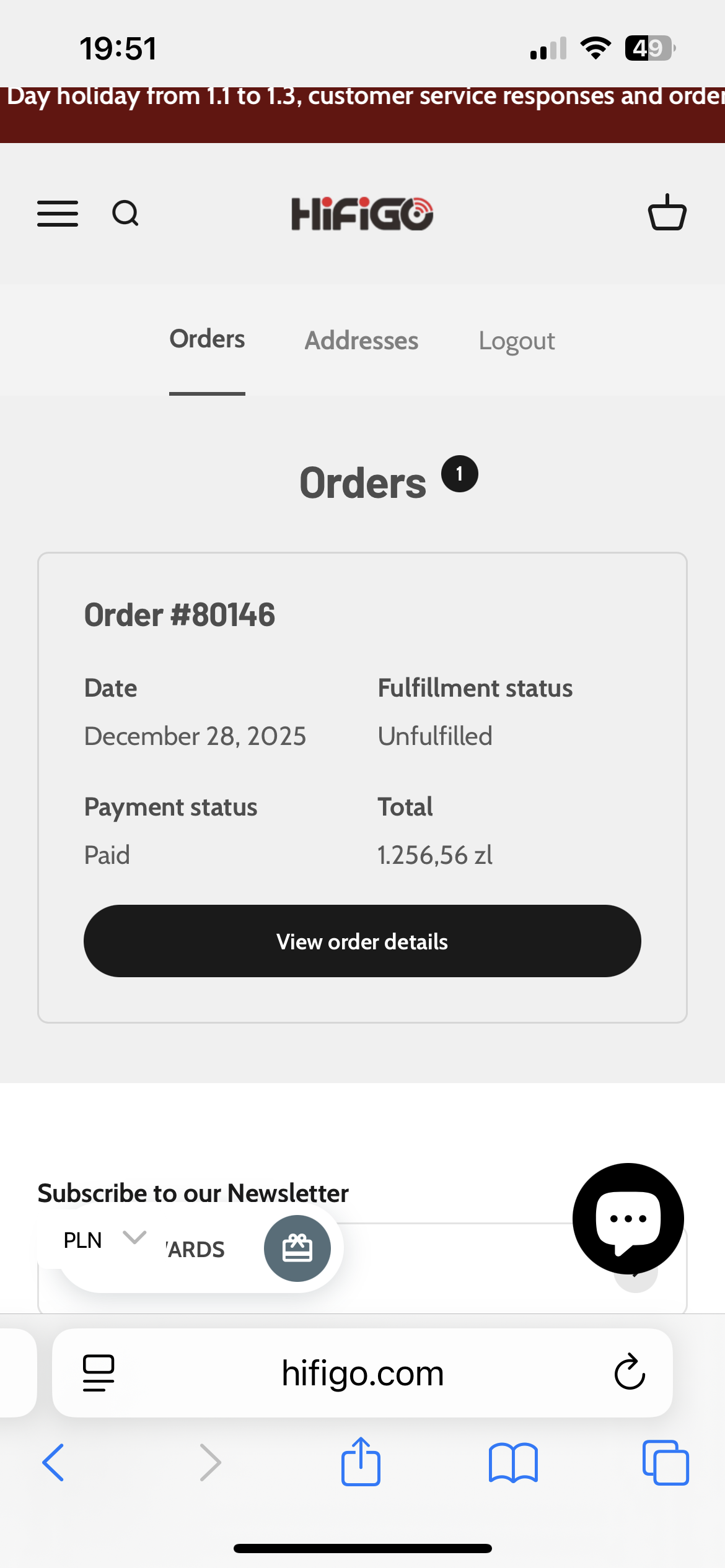The height and width of the screenshot is (1568, 725).
Task: Go back to previous page
Action: [x=53, y=1462]
